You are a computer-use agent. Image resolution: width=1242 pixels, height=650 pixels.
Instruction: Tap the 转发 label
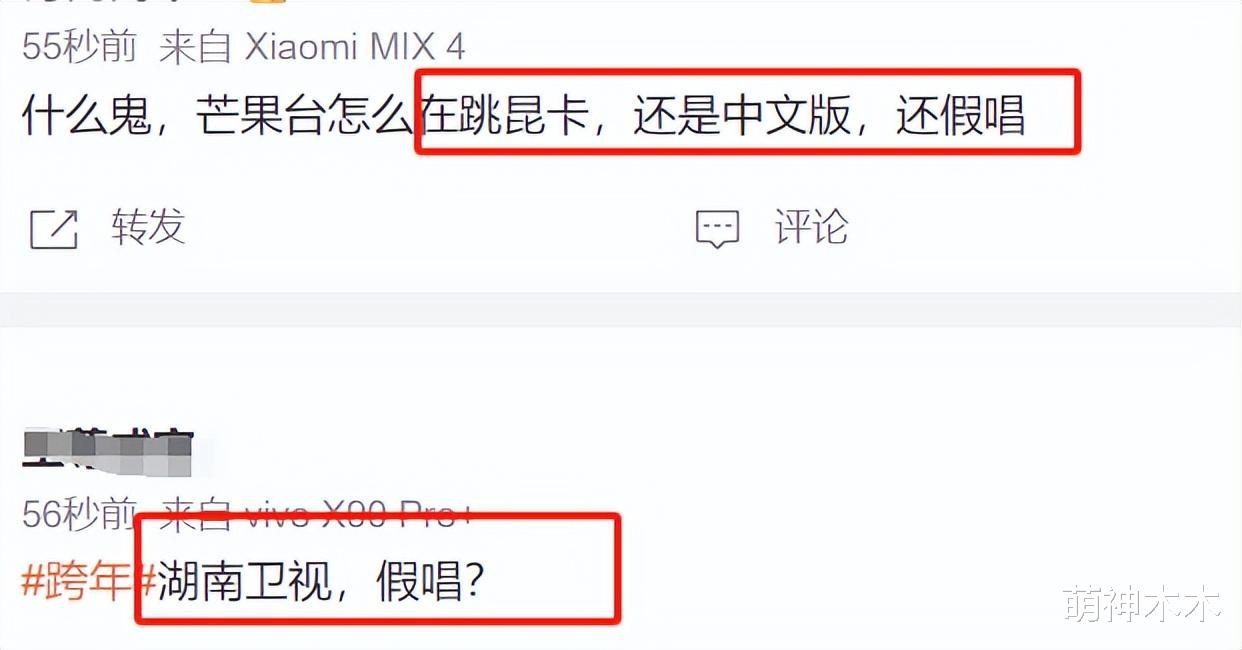tap(148, 227)
